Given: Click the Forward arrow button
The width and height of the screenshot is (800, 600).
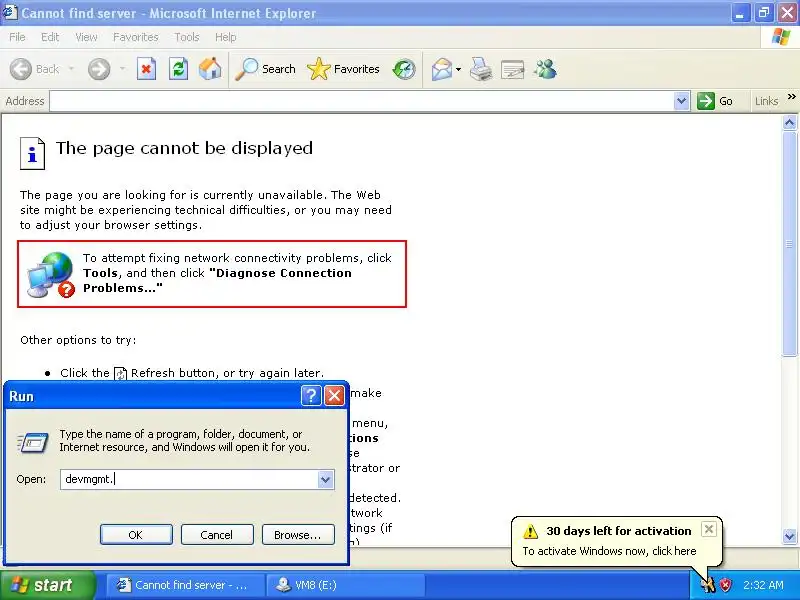Looking at the screenshot, I should [x=99, y=69].
